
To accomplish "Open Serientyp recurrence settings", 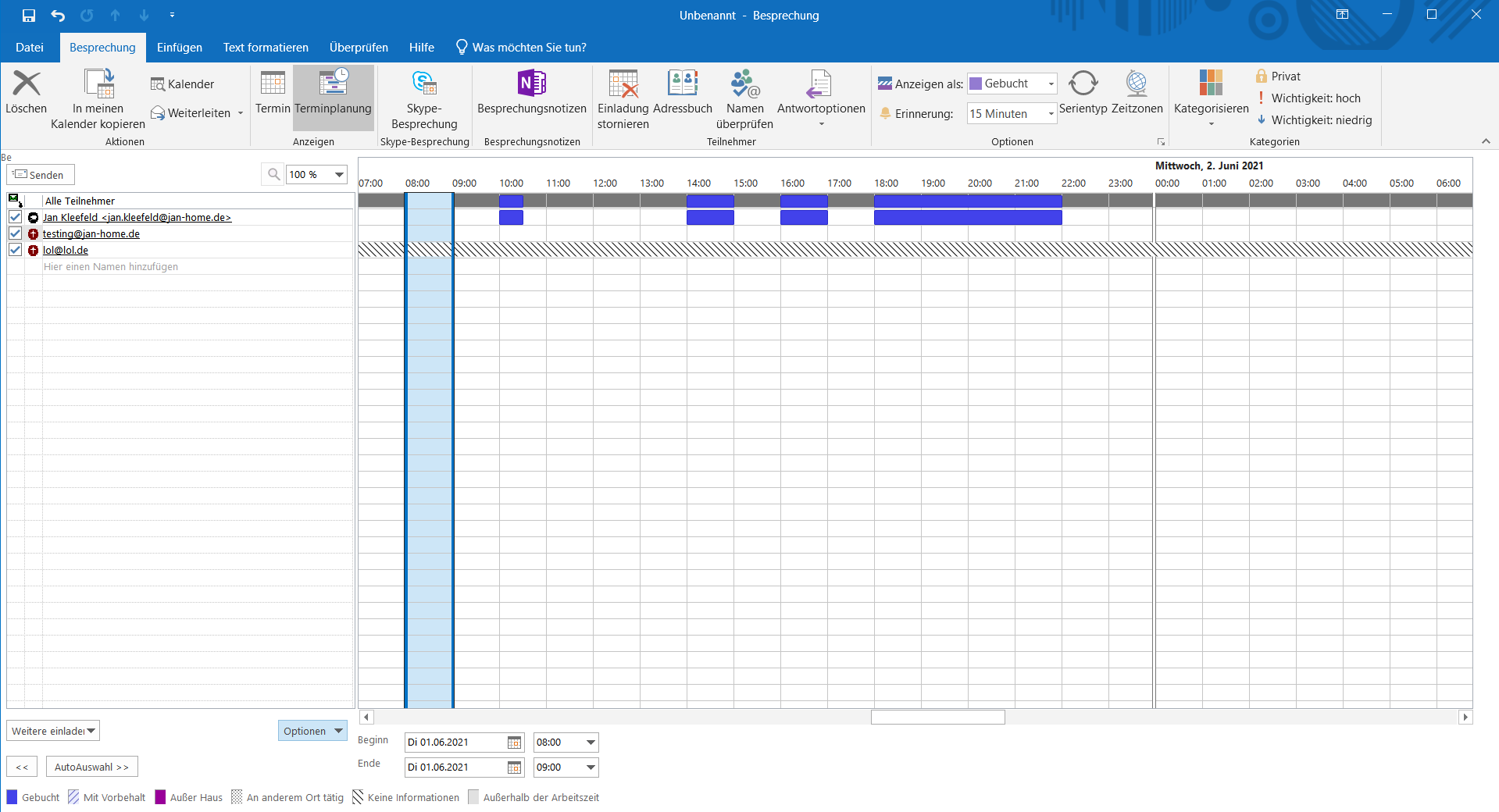I will point(1083,84).
